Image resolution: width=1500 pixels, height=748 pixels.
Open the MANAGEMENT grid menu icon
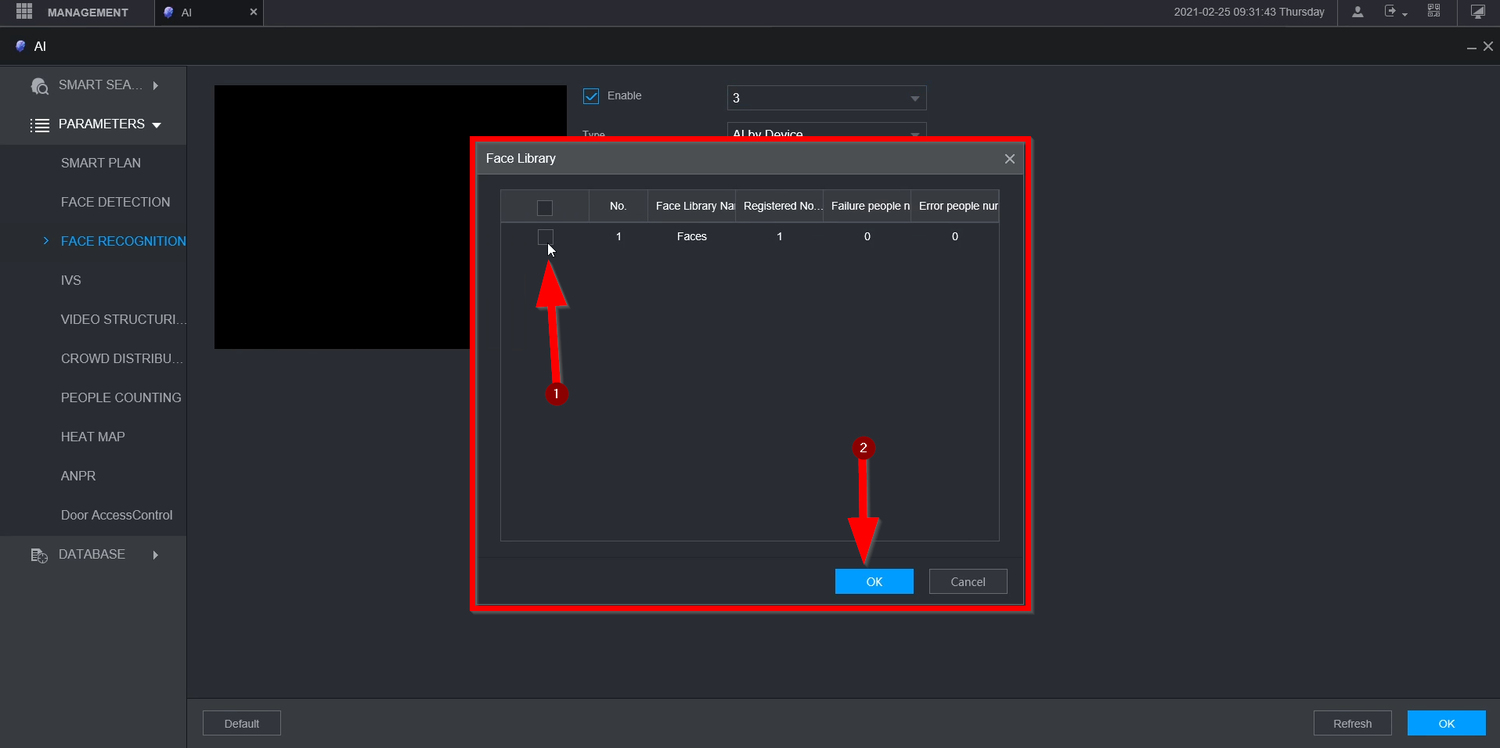25,12
